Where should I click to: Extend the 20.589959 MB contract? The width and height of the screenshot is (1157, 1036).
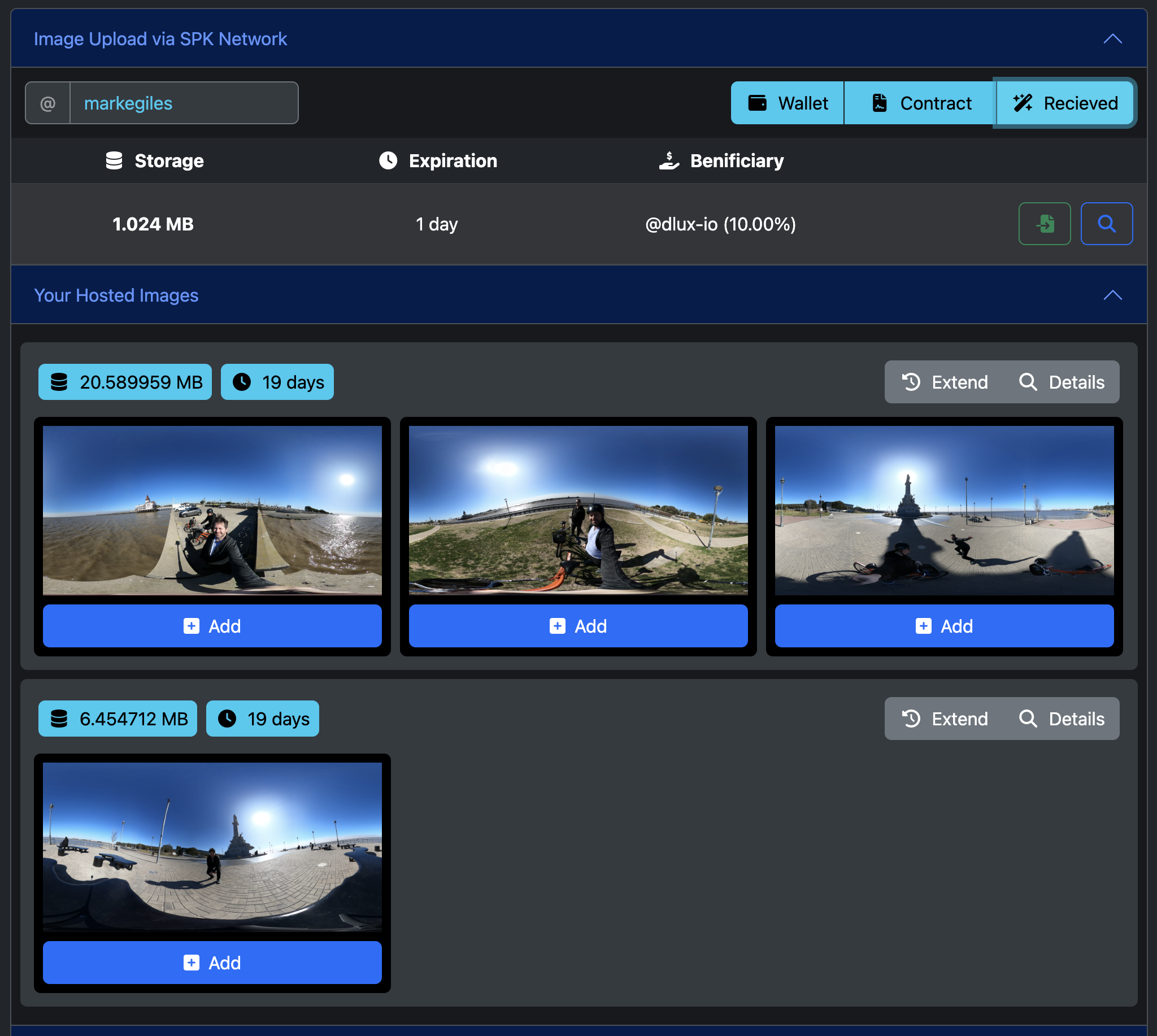[944, 382]
